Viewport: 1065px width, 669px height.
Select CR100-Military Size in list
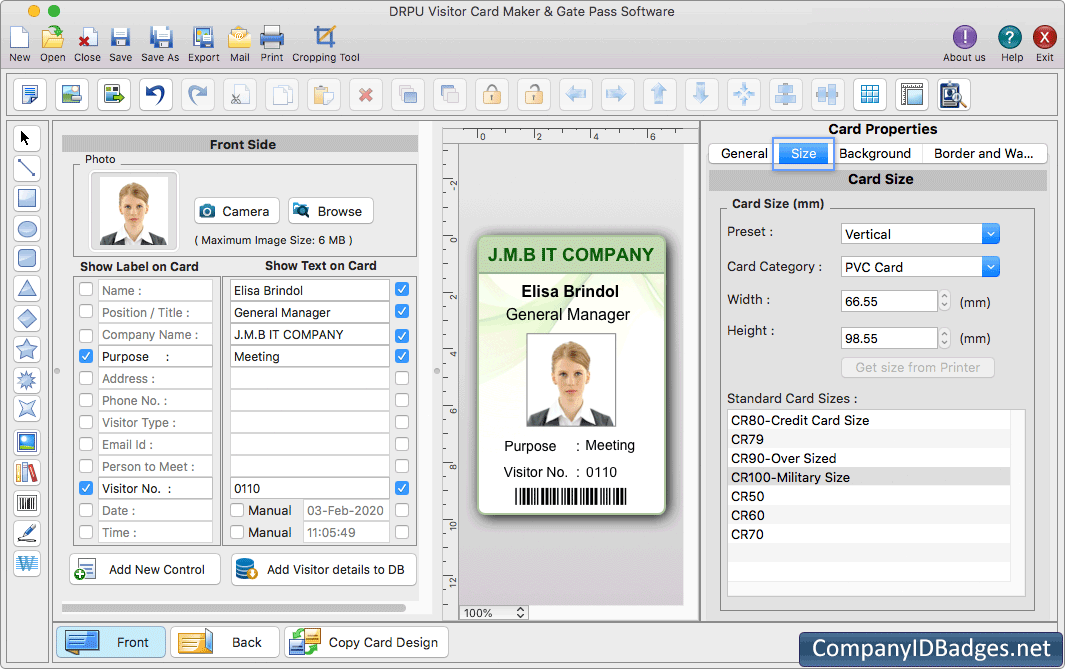point(869,477)
